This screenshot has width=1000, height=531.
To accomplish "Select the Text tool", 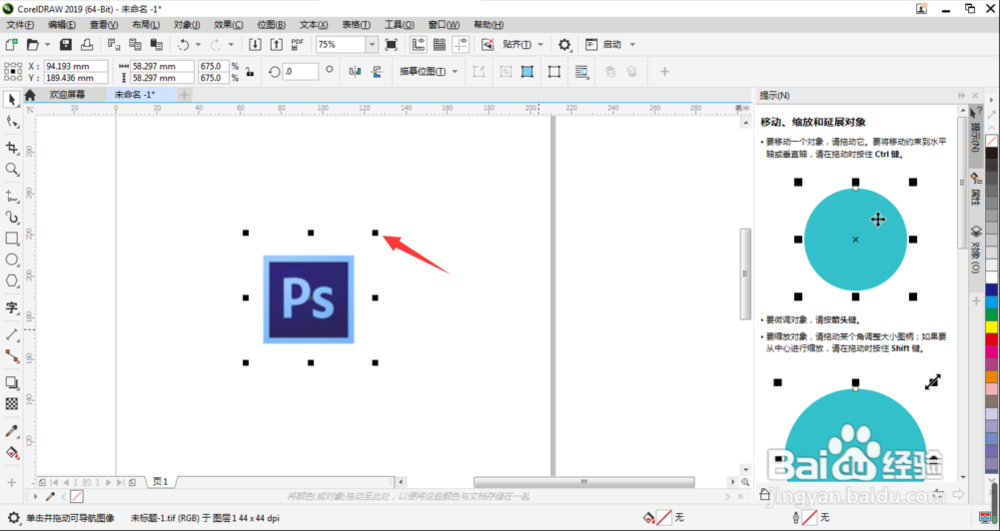I will (x=11, y=307).
